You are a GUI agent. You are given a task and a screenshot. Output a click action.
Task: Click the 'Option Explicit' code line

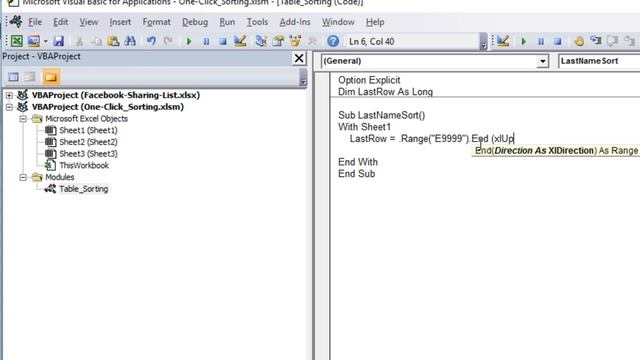369,80
